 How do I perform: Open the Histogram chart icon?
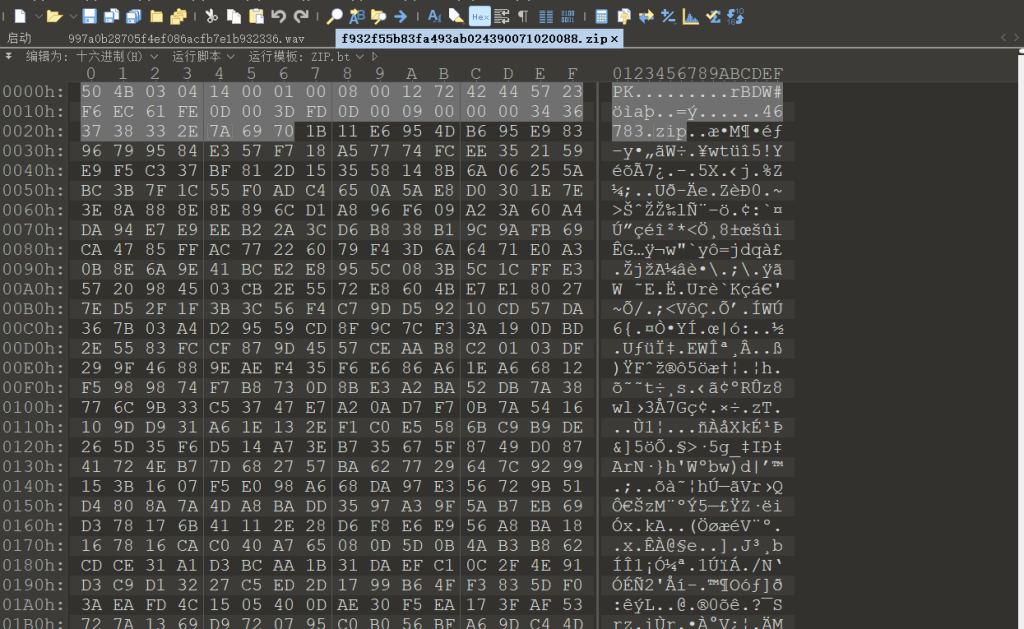[691, 16]
